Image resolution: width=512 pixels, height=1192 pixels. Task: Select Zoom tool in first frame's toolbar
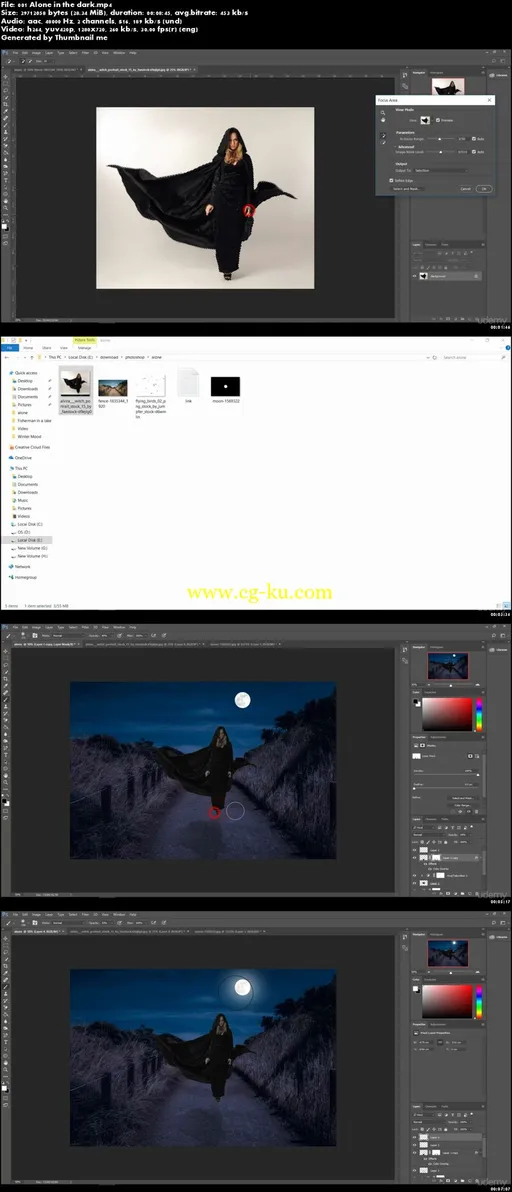click(x=5, y=208)
